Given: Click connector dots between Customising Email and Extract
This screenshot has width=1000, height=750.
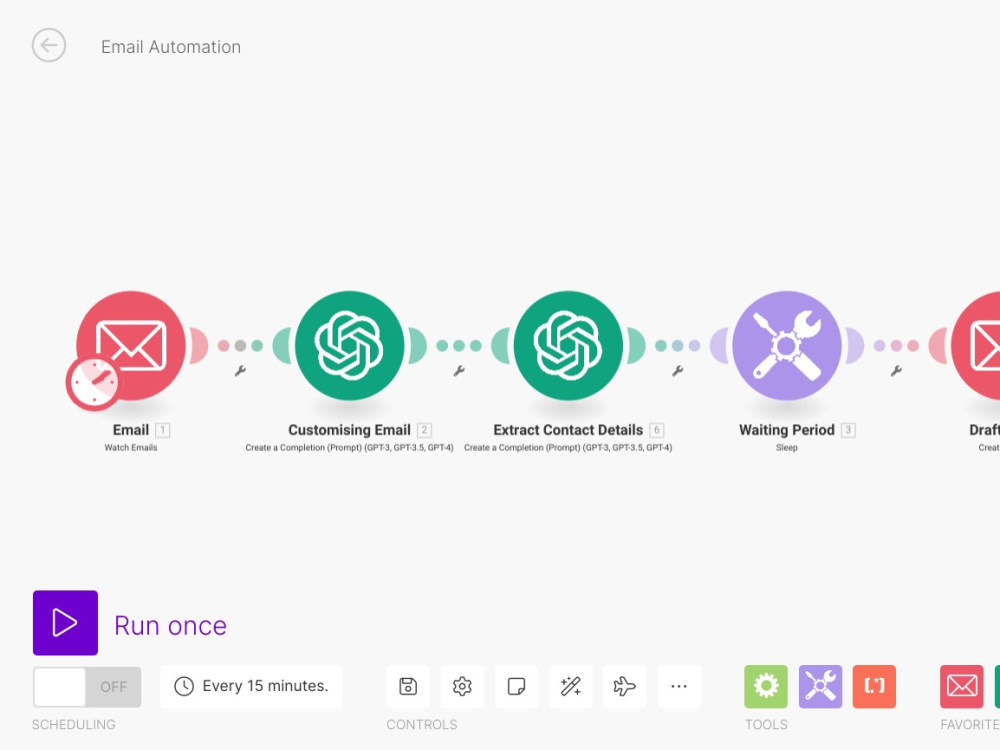Looking at the screenshot, I should (x=459, y=346).
